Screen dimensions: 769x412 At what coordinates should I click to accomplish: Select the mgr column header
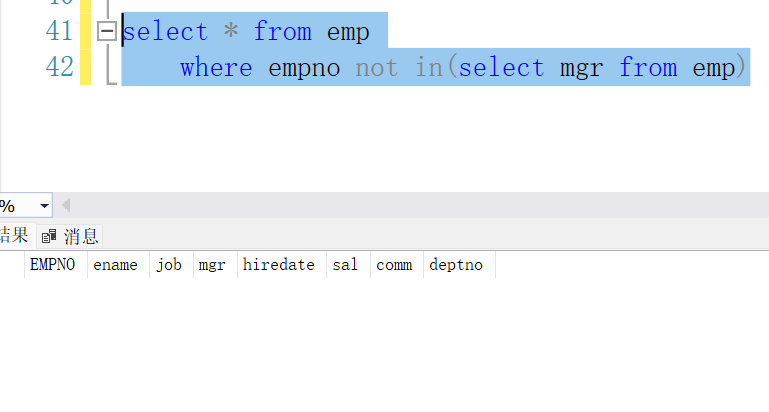[x=215, y=265]
